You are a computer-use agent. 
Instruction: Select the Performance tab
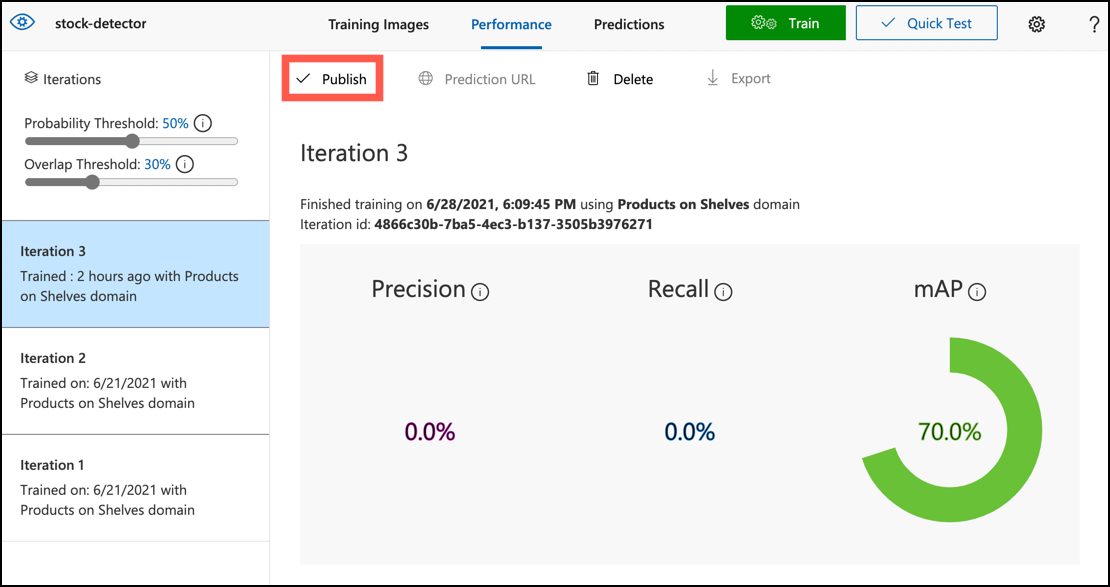(511, 24)
